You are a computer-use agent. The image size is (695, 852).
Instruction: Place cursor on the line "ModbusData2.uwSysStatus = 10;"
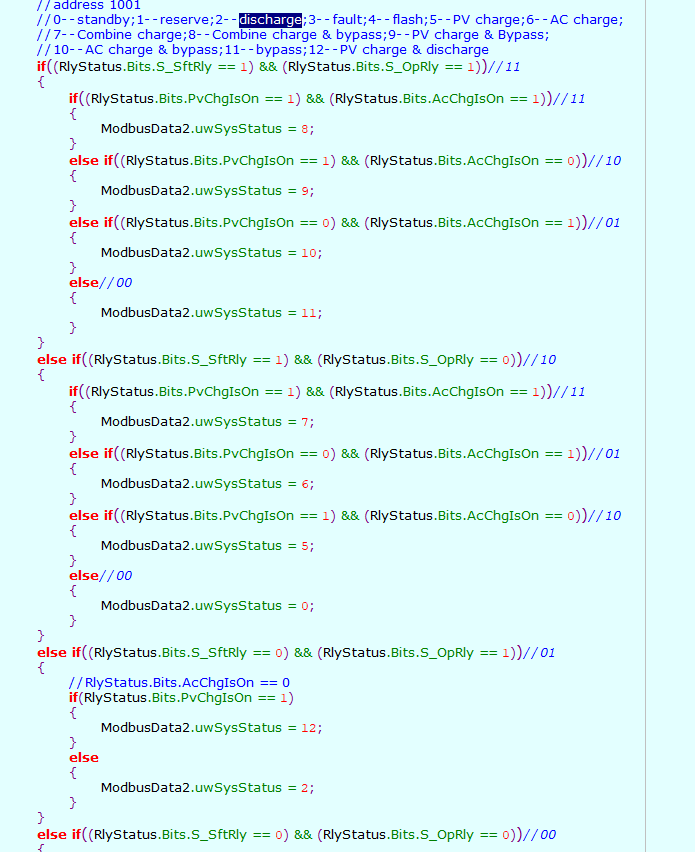211,253
